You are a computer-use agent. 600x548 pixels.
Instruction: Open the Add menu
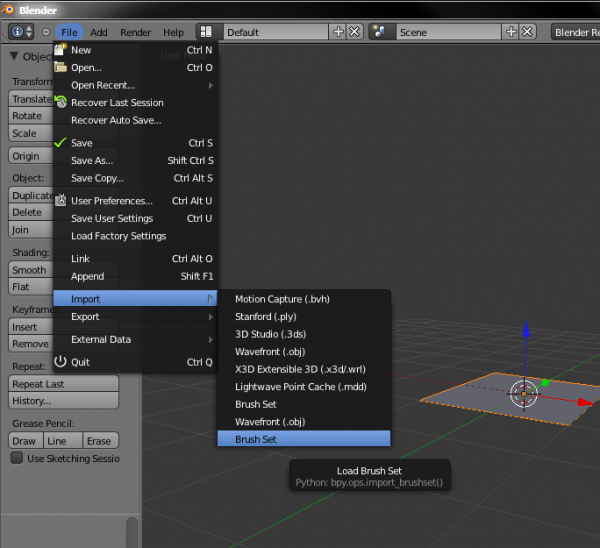(x=99, y=32)
